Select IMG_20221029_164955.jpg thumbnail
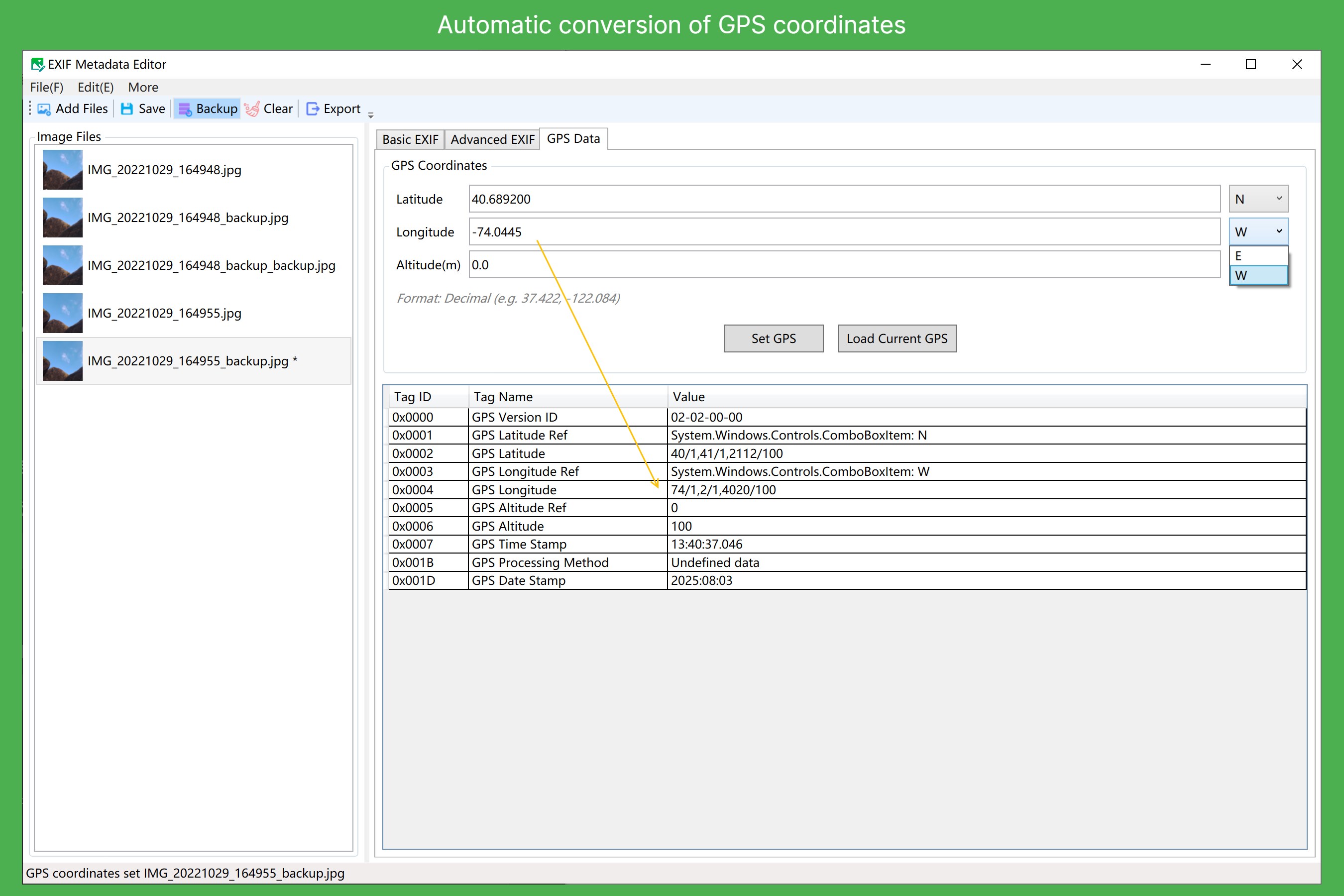 (x=63, y=313)
